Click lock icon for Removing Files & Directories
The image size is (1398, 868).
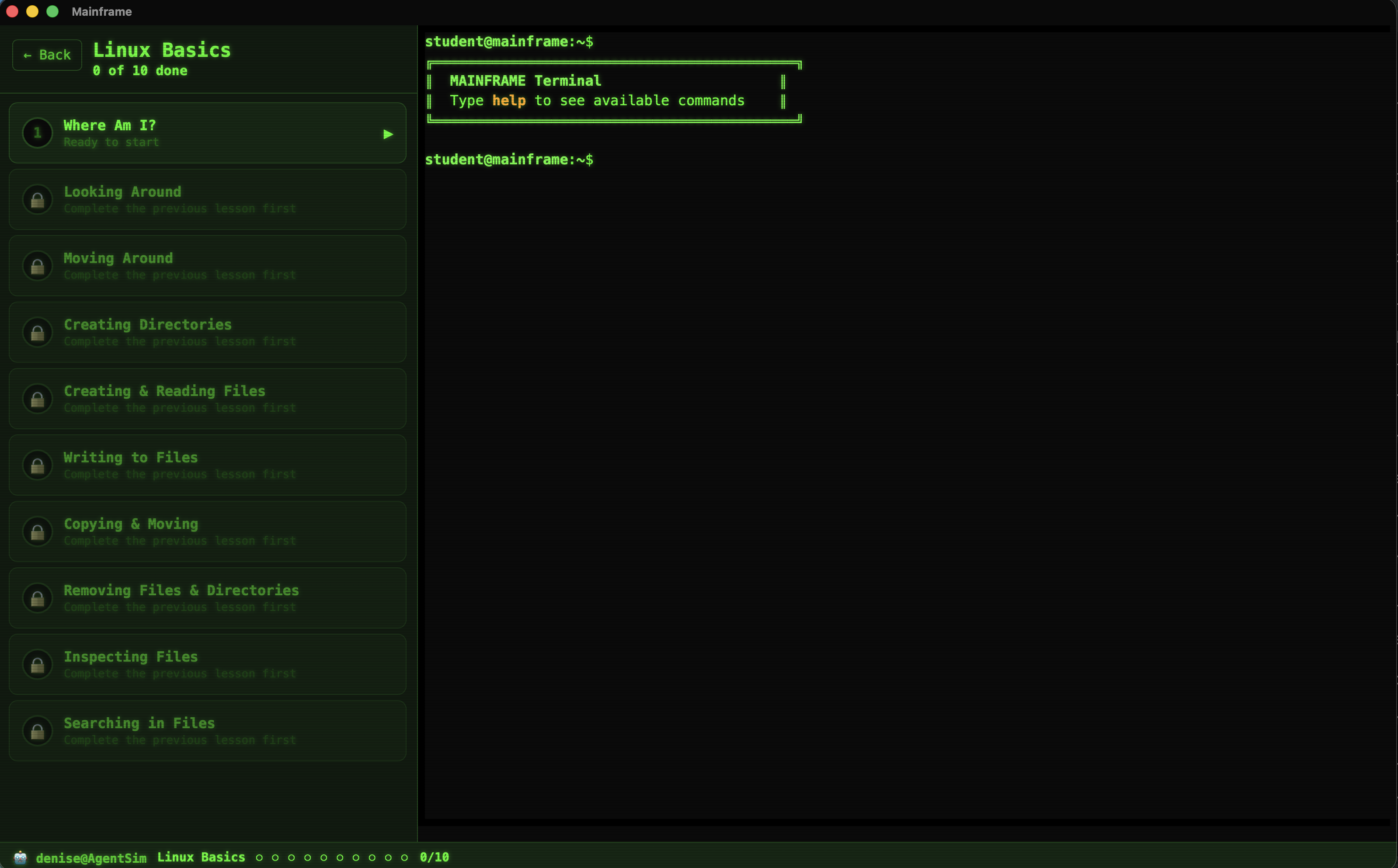click(x=37, y=598)
